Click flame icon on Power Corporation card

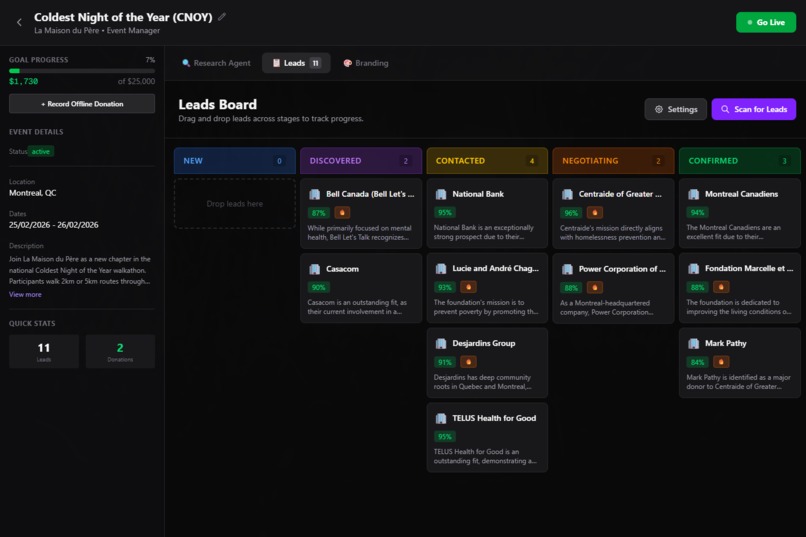click(595, 287)
